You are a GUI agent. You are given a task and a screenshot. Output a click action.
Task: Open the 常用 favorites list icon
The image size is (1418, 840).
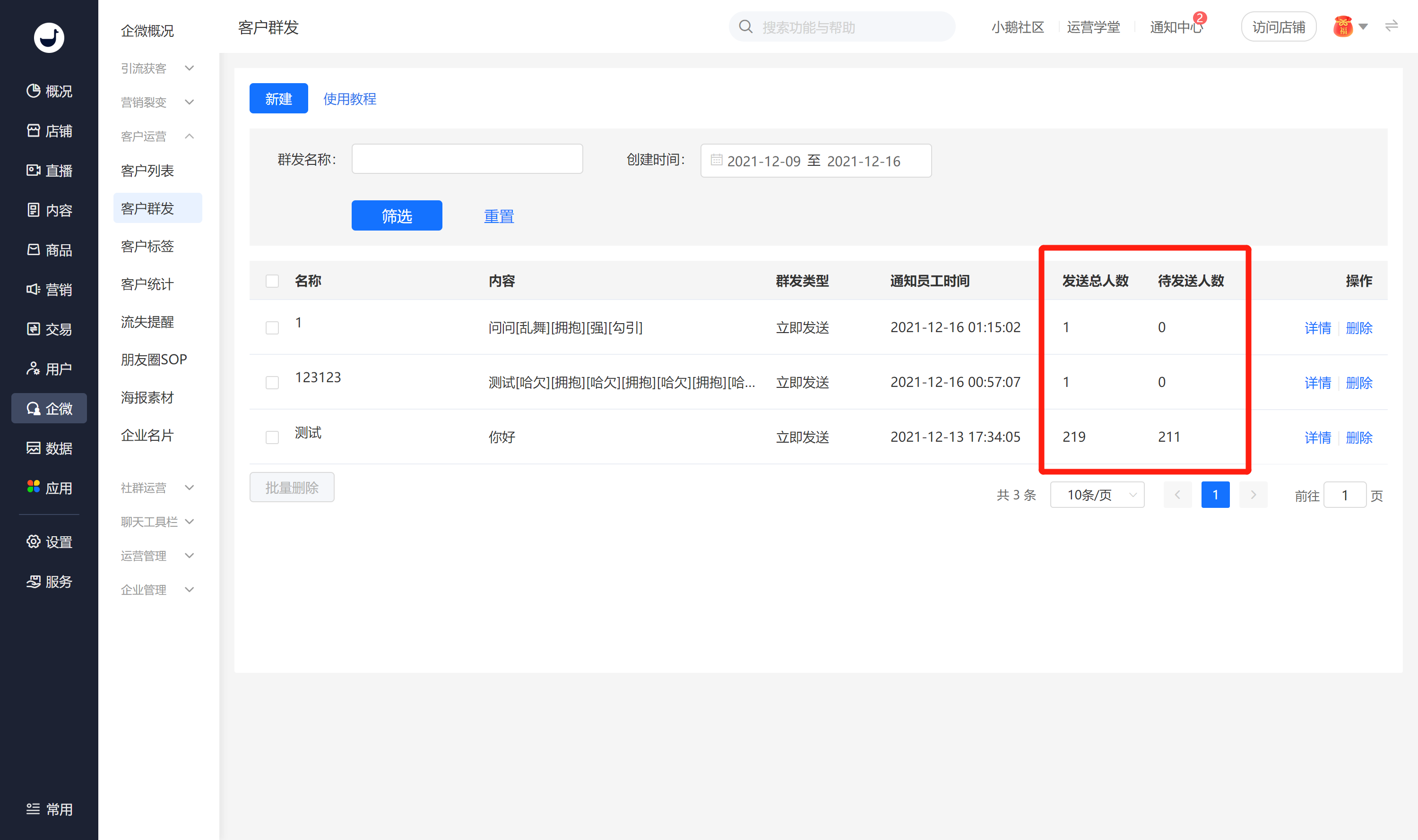(x=34, y=809)
